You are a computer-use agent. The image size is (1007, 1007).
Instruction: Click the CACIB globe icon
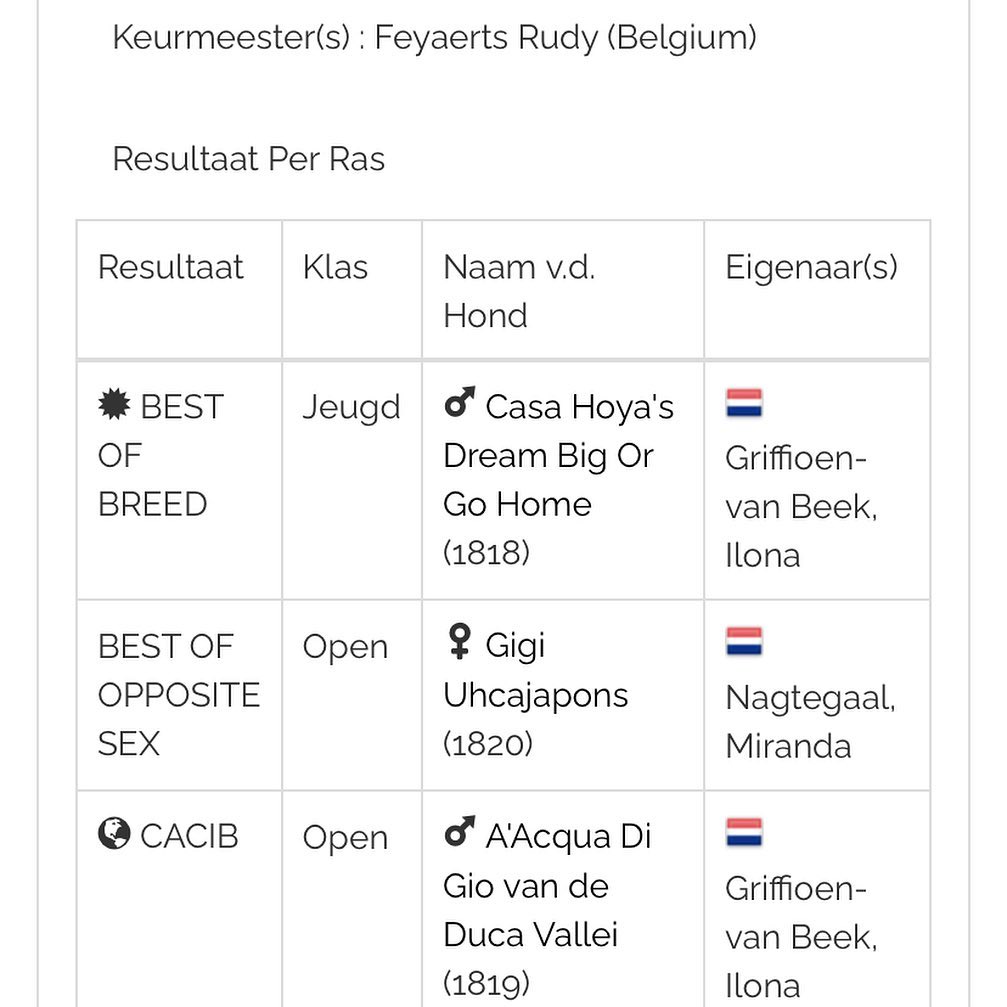coord(114,834)
